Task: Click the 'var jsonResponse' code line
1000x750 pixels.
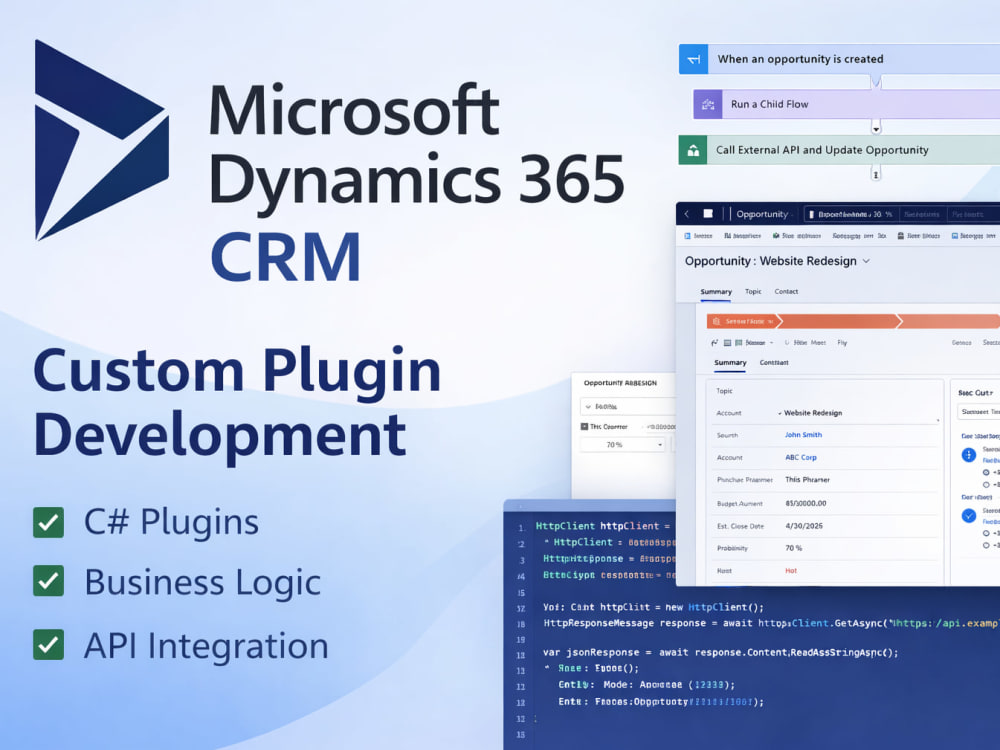Action: coord(721,652)
